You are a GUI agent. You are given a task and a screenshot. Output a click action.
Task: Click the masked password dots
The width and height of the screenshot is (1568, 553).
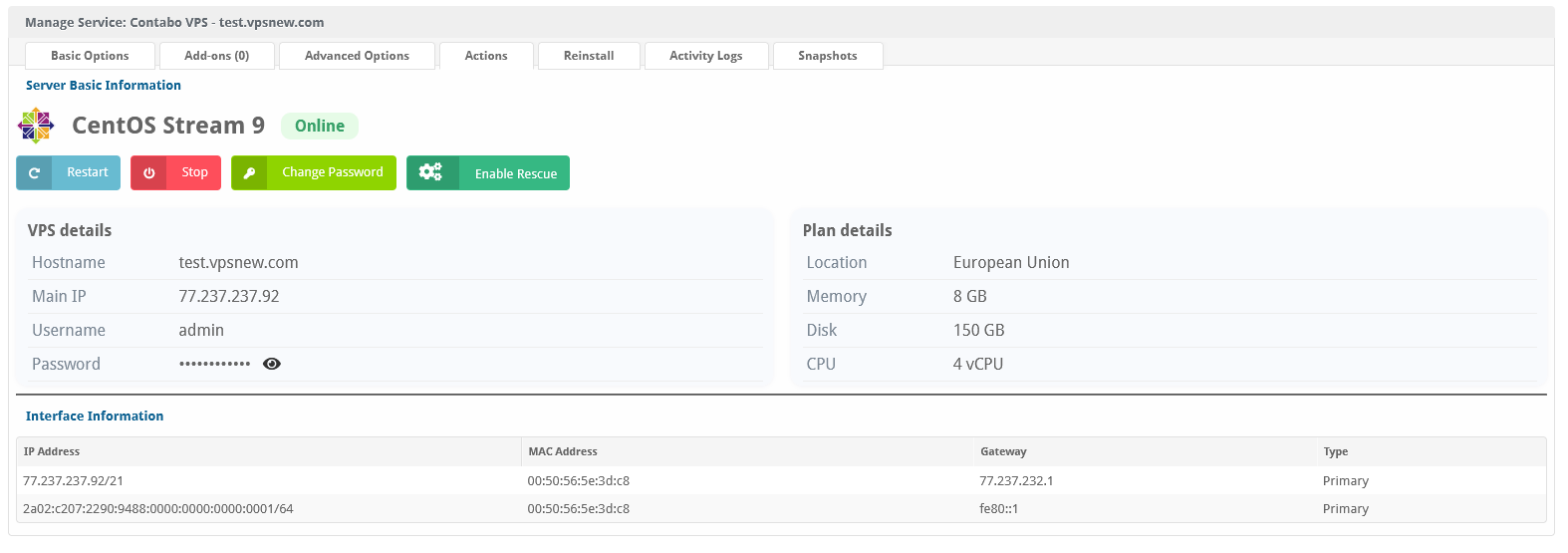pos(215,364)
